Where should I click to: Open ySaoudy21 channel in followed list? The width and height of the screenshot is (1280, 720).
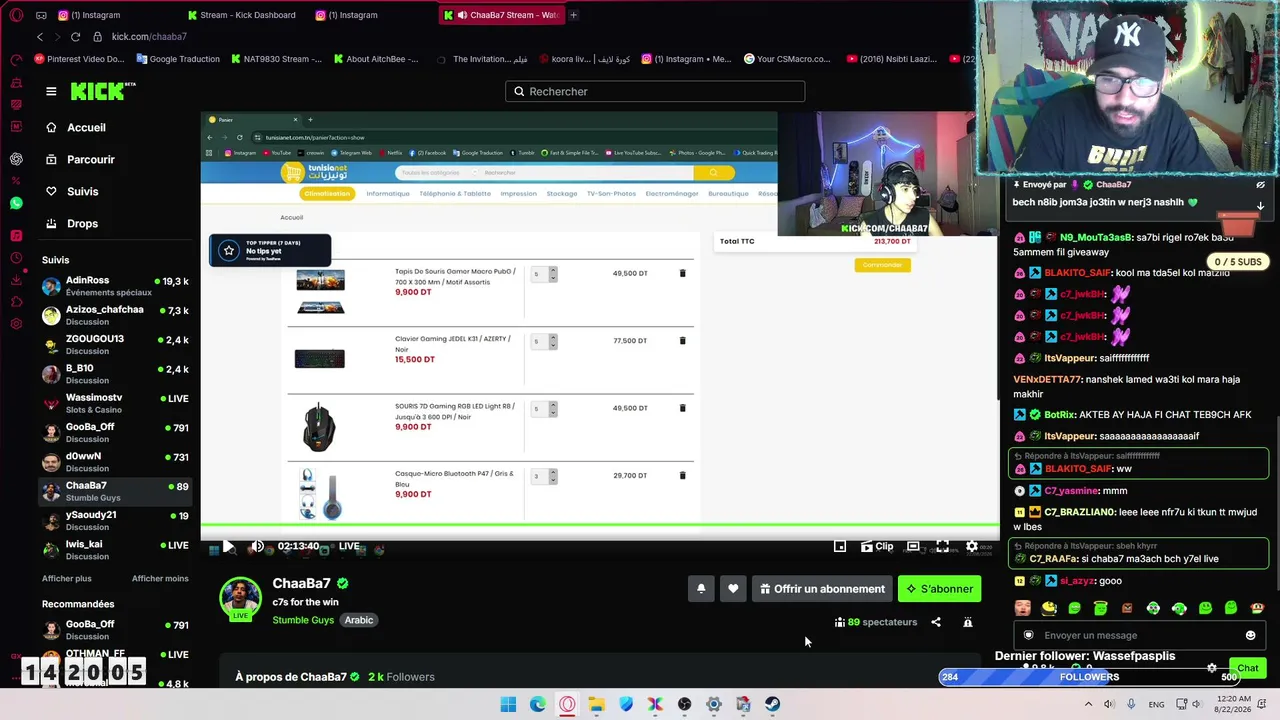click(116, 520)
